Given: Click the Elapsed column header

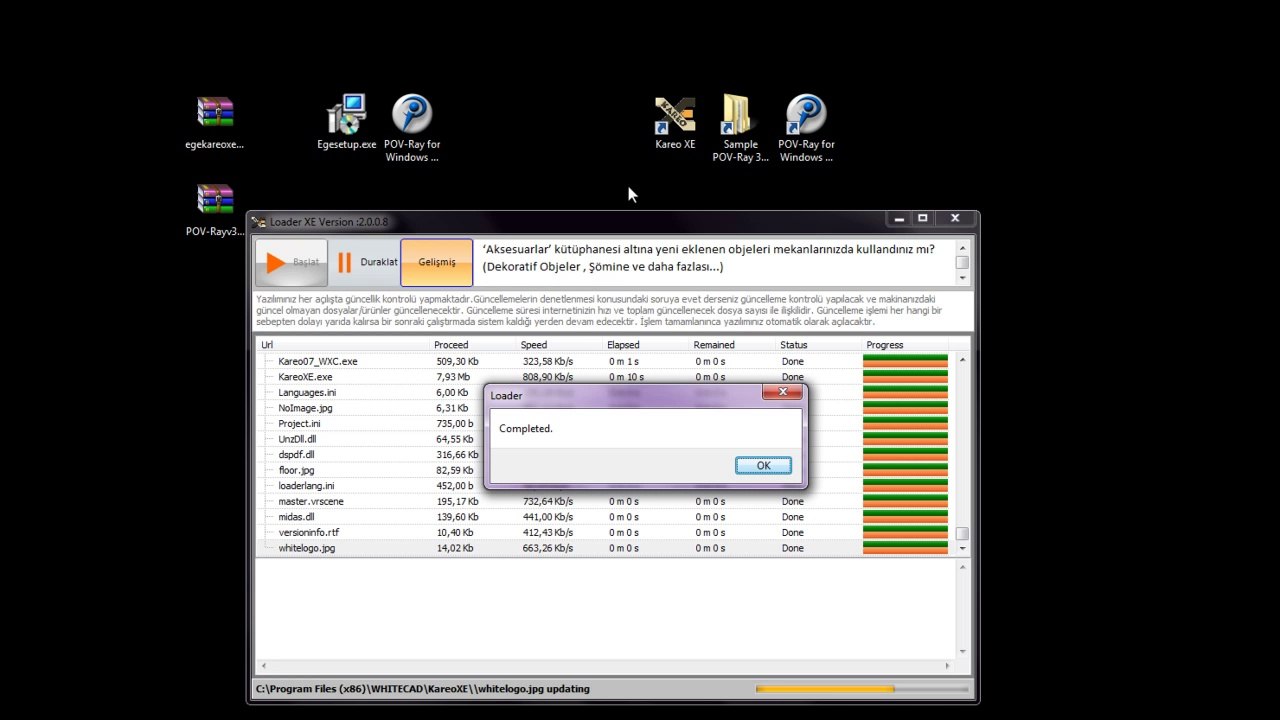Looking at the screenshot, I should coord(646,345).
